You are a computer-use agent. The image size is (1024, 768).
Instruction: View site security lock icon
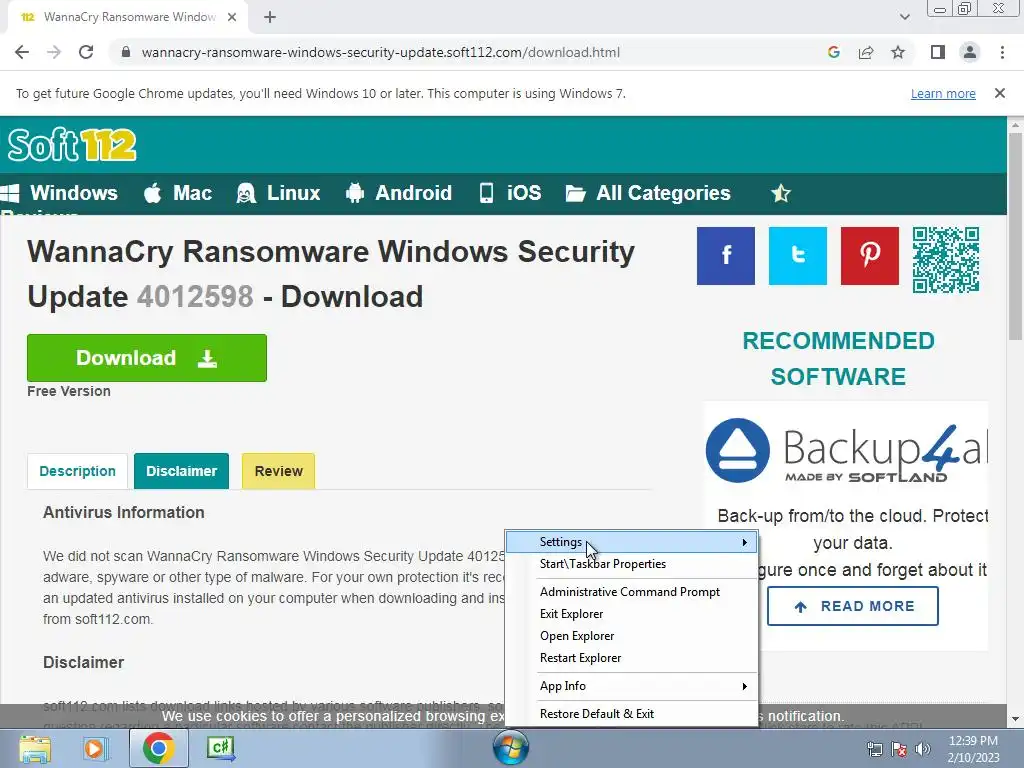point(126,52)
